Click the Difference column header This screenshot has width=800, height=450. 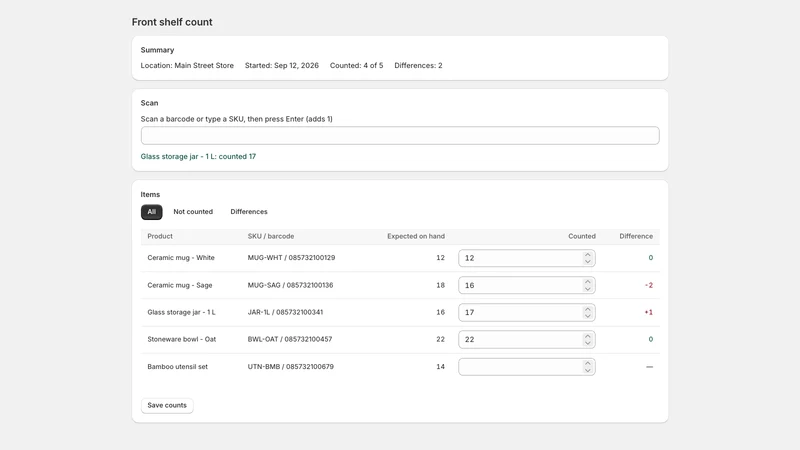[636, 236]
